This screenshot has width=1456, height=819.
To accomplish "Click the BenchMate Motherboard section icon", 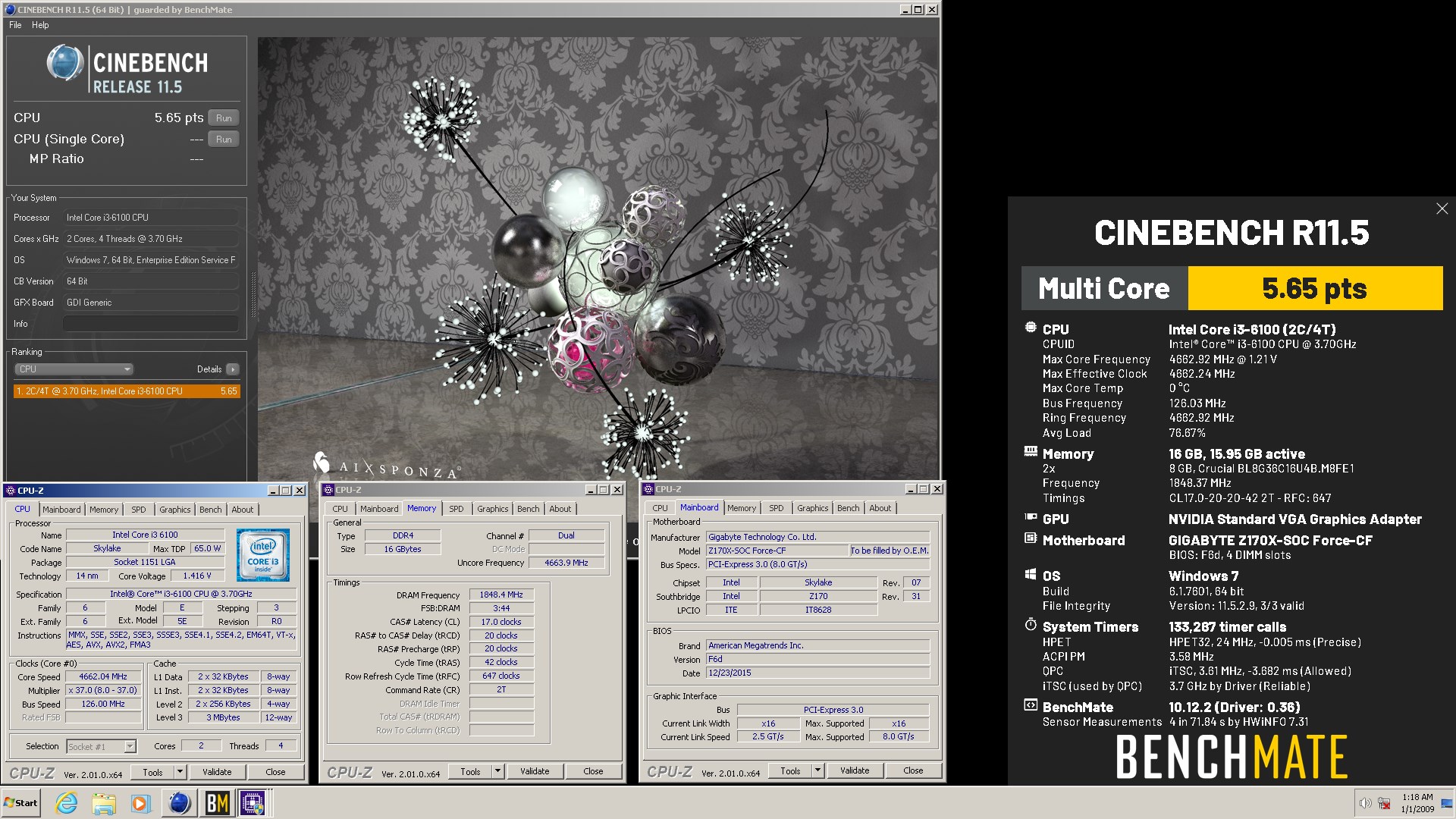I will coord(1031,538).
